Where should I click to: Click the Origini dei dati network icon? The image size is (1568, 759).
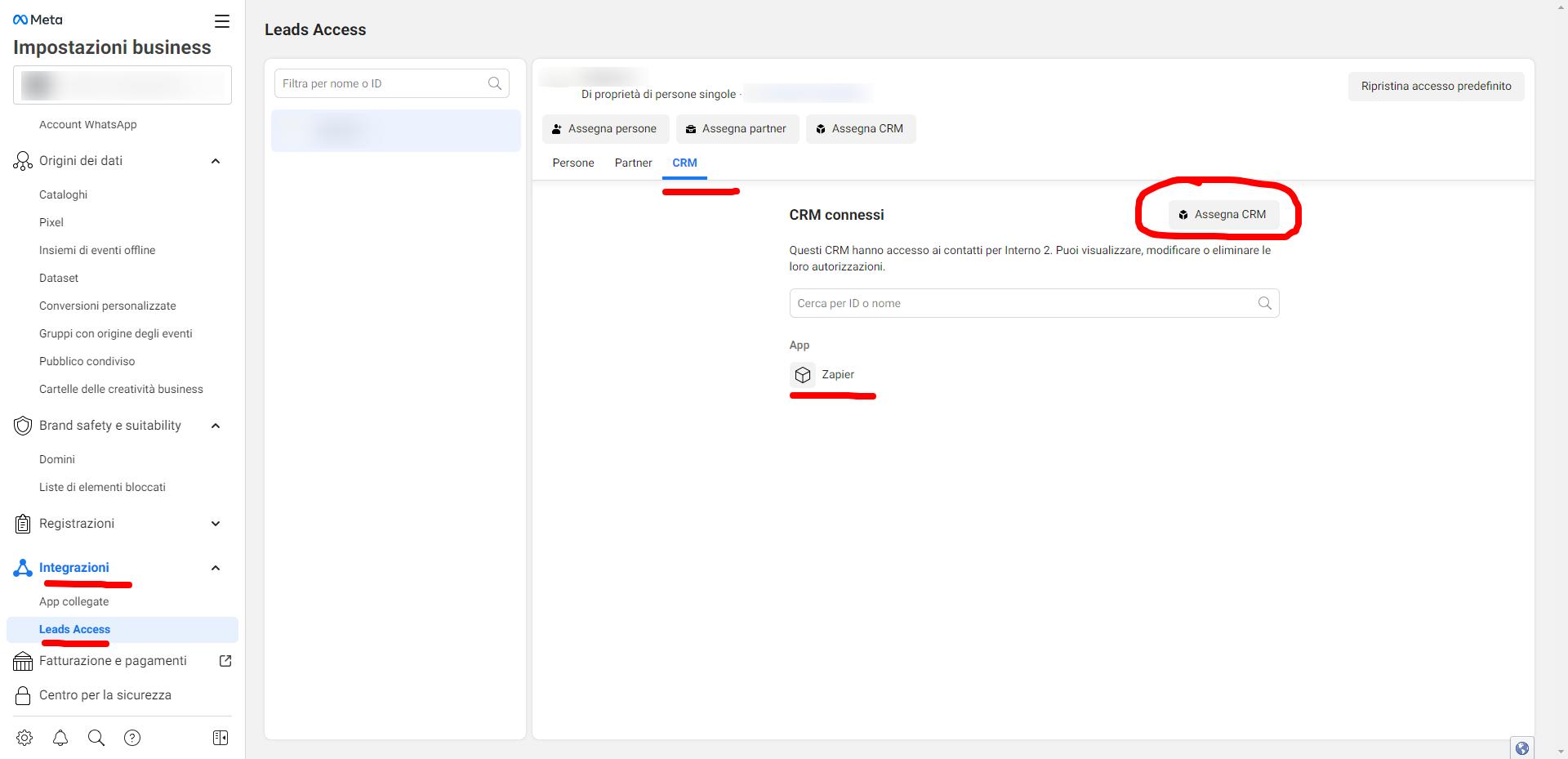[x=22, y=161]
